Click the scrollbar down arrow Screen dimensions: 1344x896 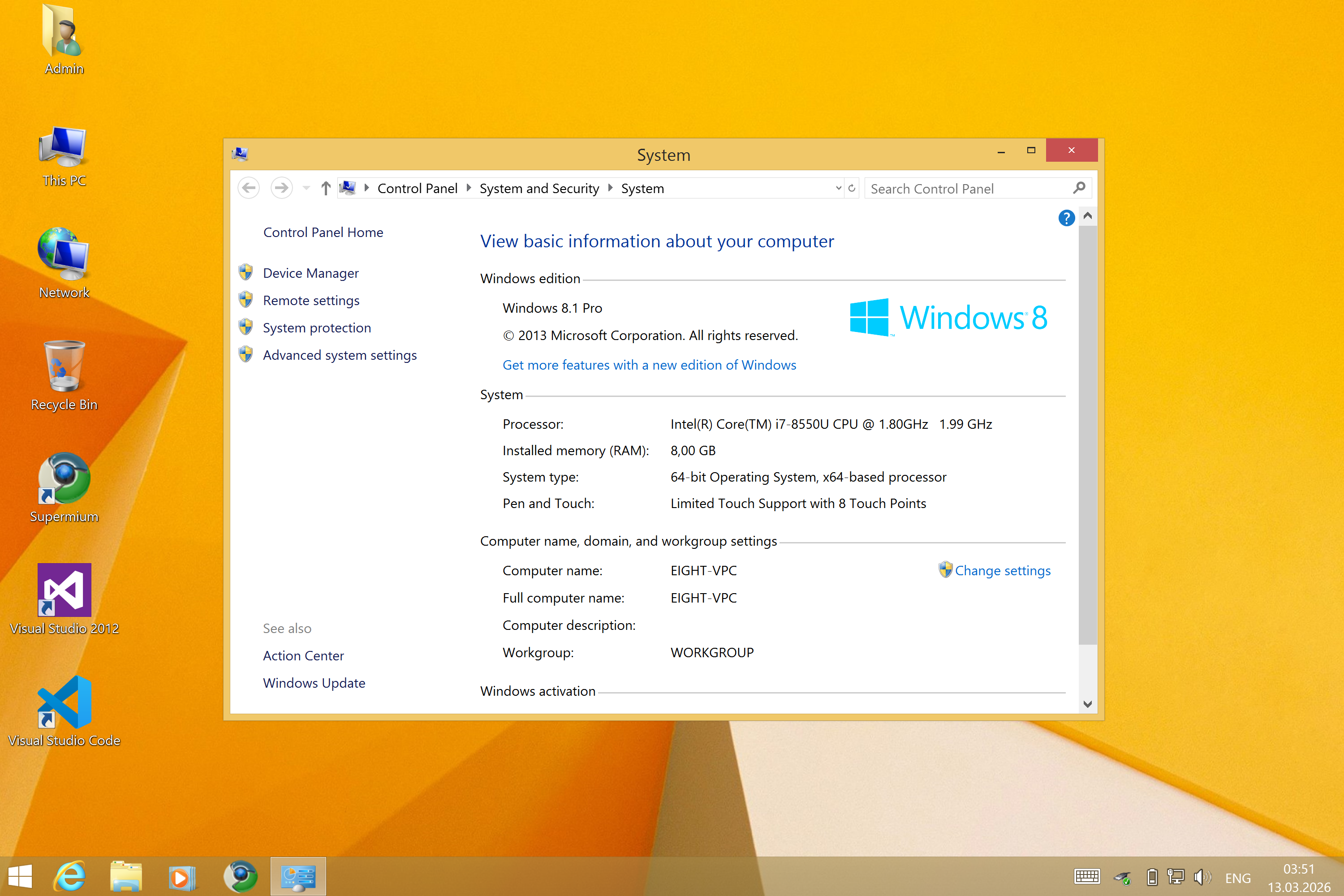click(x=1087, y=704)
